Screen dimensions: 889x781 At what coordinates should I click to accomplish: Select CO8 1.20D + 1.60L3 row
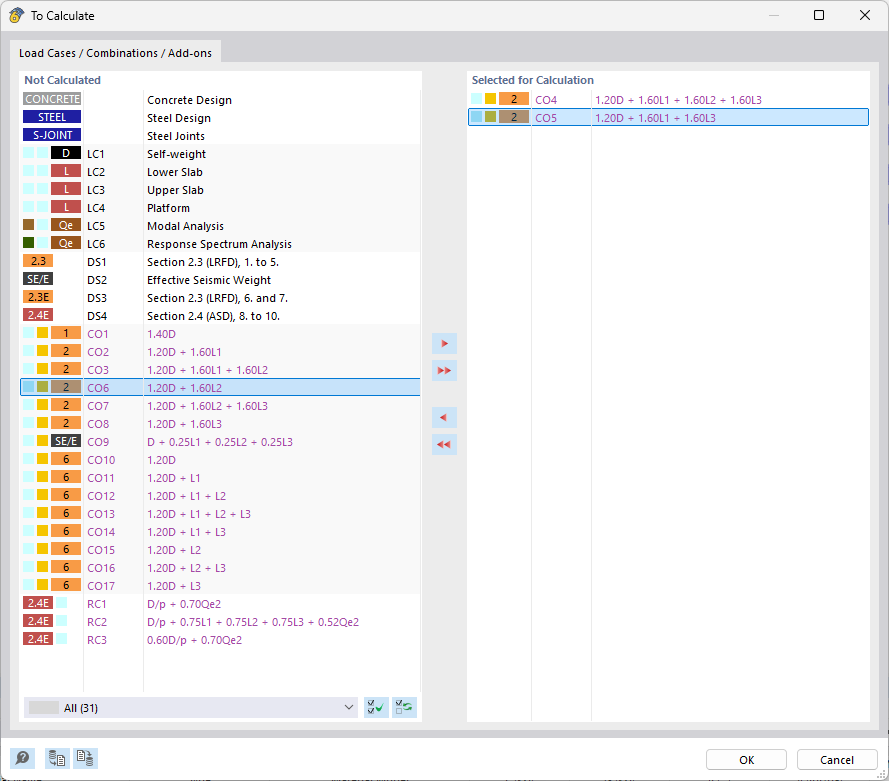[x=221, y=424]
